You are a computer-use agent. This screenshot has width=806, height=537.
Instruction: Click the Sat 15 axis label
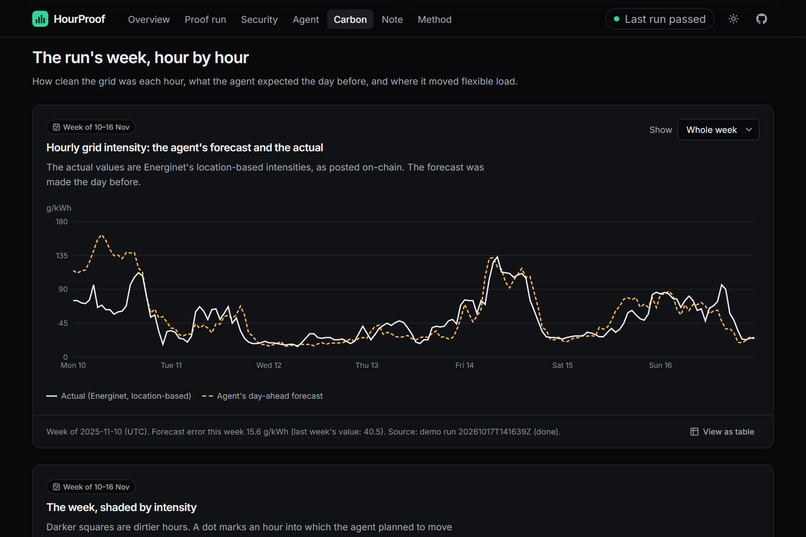(562, 365)
